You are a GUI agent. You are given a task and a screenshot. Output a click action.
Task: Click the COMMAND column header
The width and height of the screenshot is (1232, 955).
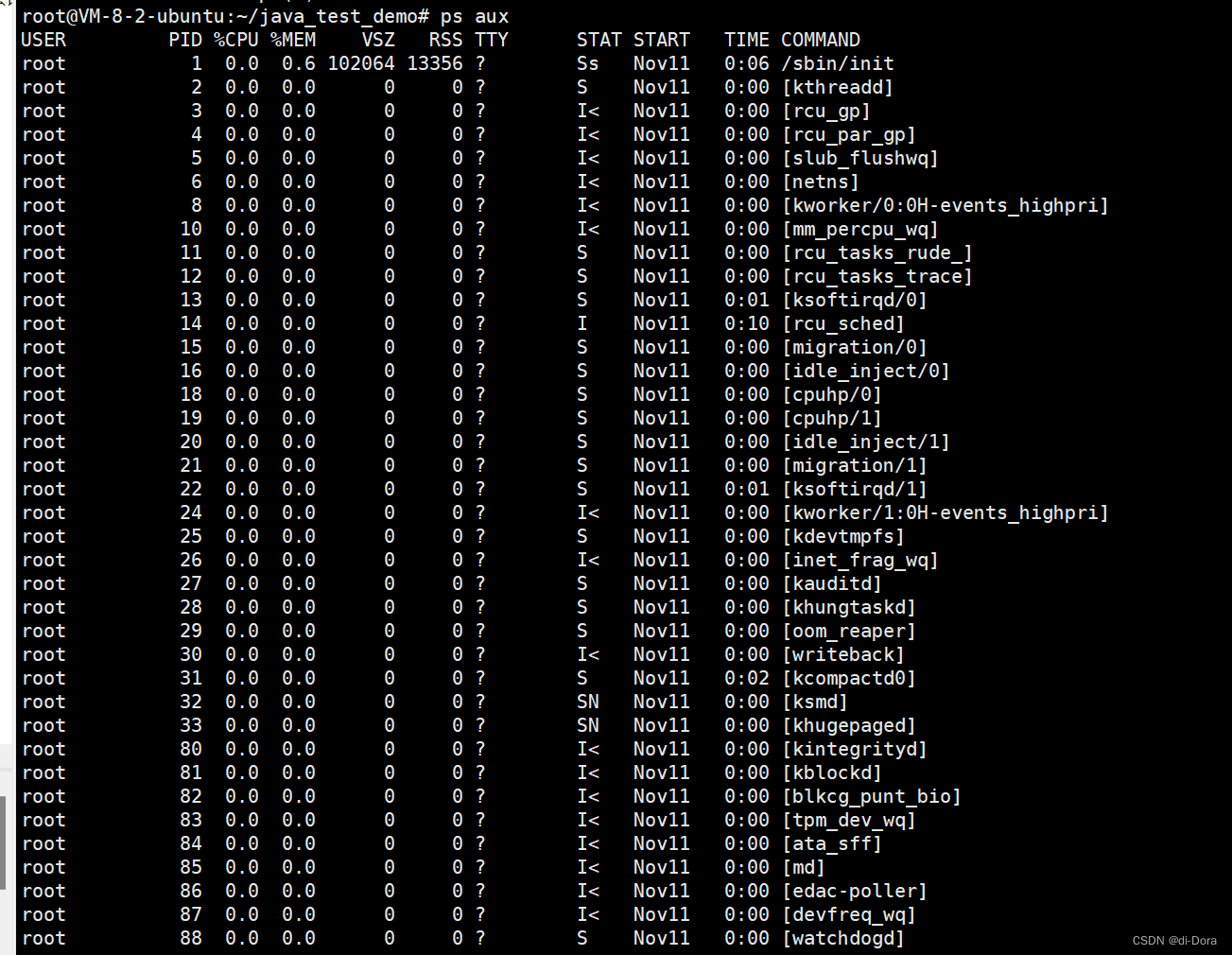click(x=821, y=40)
